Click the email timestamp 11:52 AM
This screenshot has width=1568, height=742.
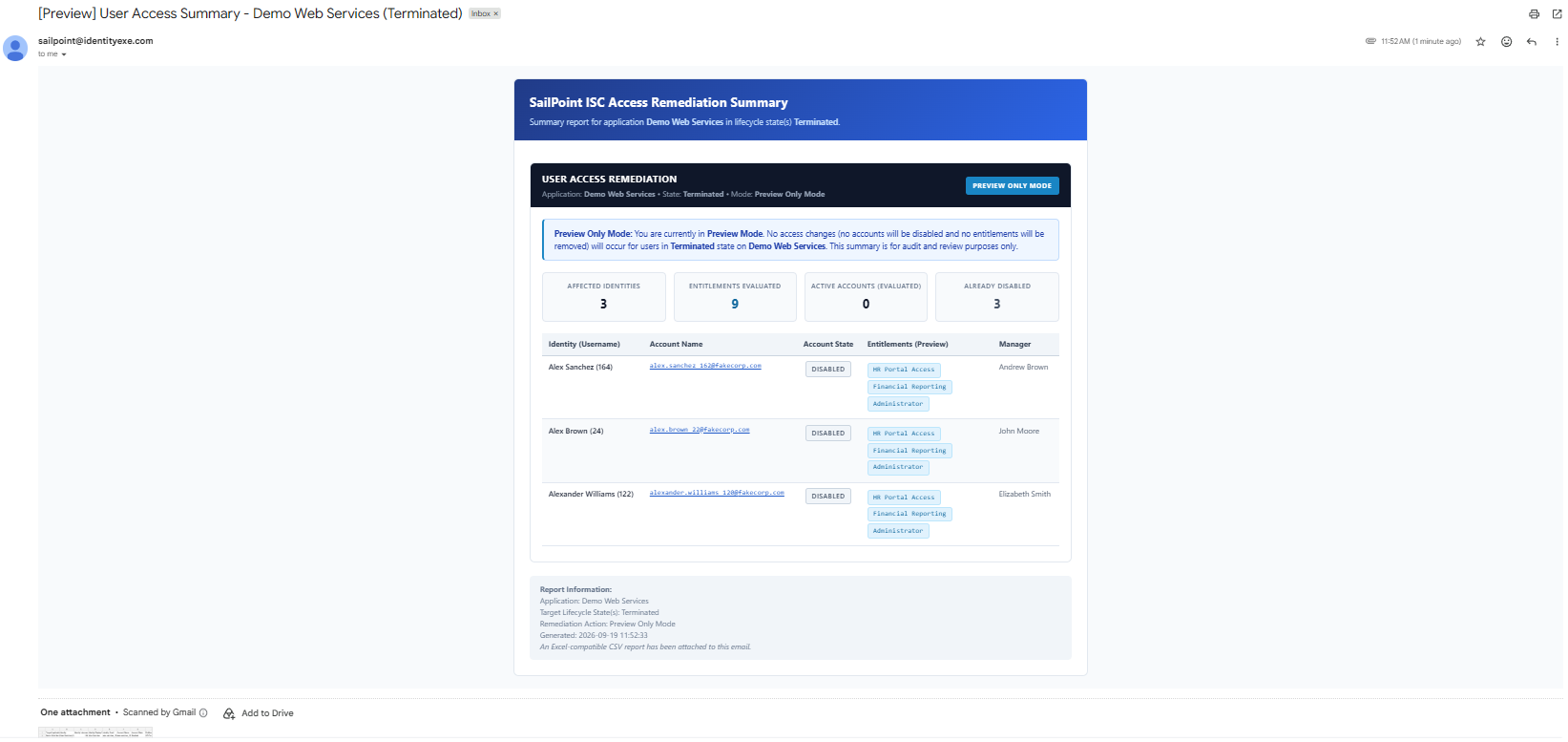click(1421, 42)
